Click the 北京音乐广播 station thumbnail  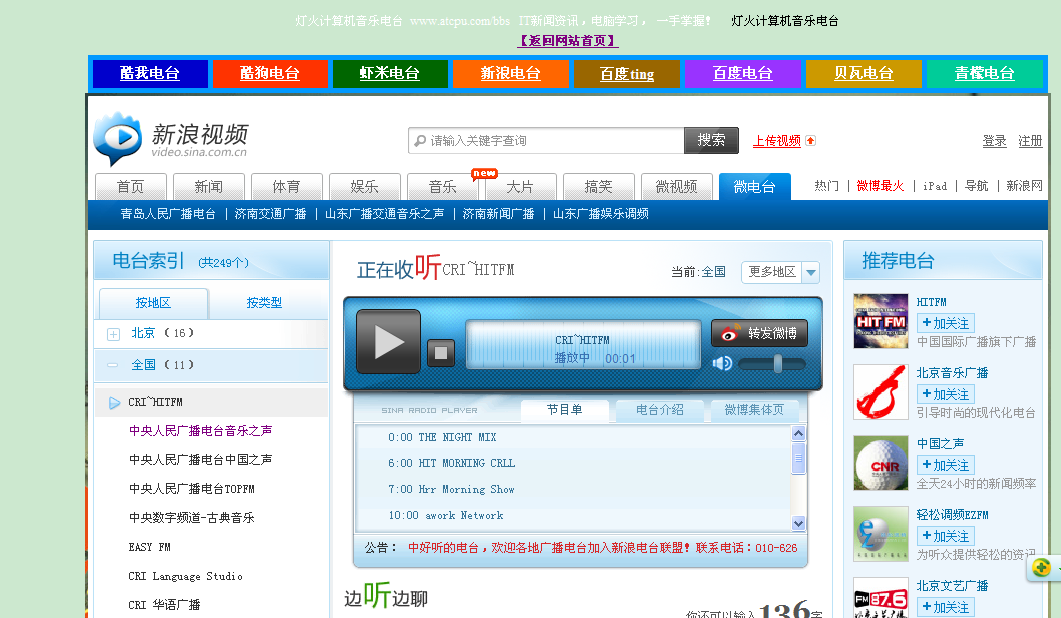880,392
